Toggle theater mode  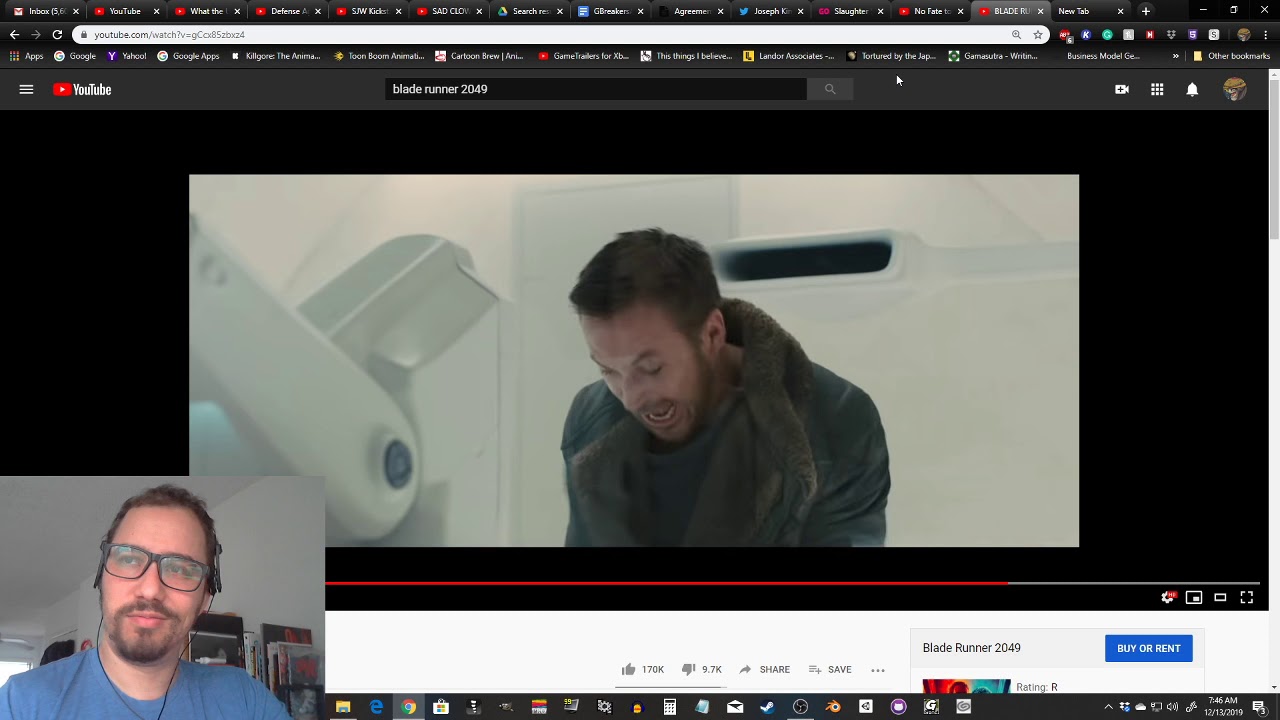coord(1220,597)
